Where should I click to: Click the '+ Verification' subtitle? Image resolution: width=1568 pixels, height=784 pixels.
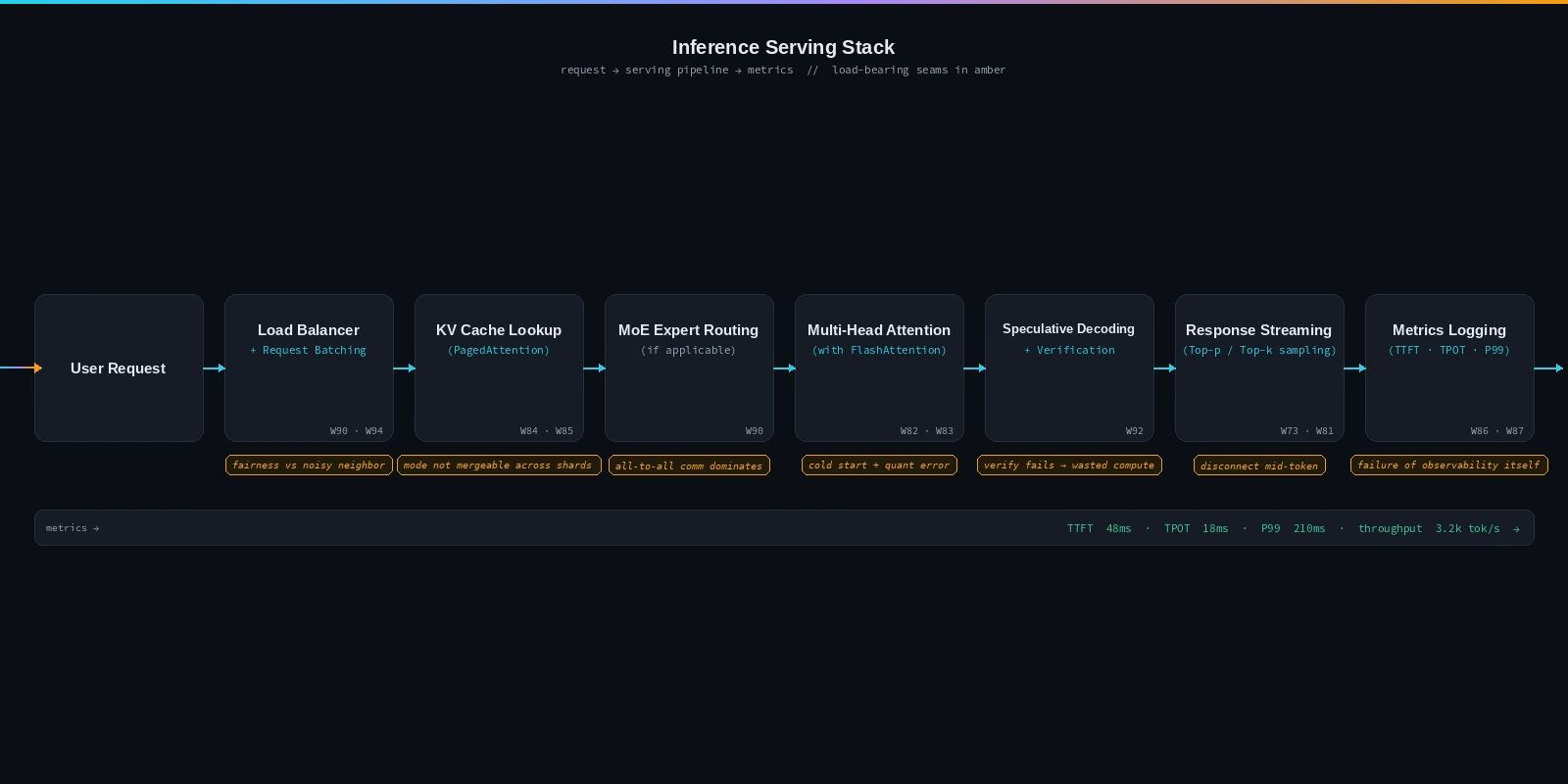coord(1069,350)
